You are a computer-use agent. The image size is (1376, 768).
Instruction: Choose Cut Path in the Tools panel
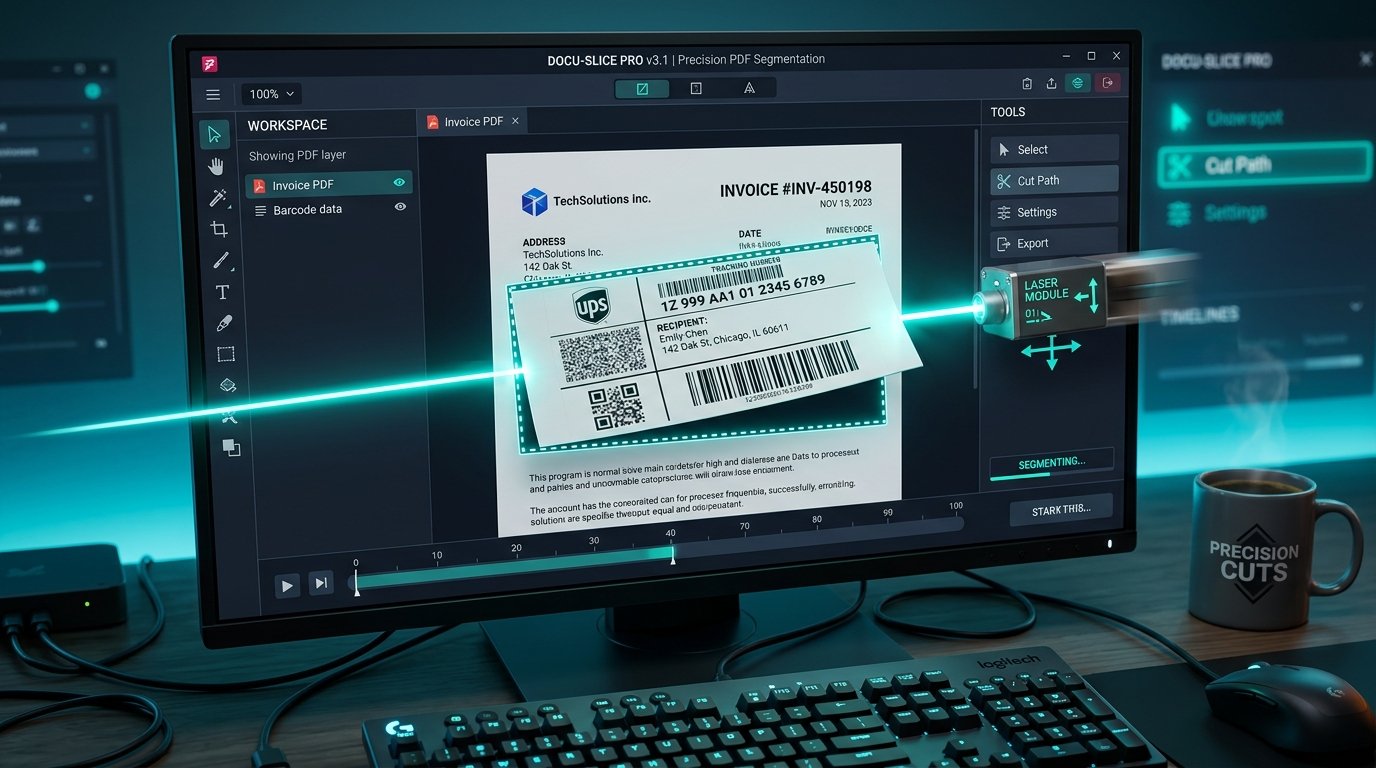1054,180
